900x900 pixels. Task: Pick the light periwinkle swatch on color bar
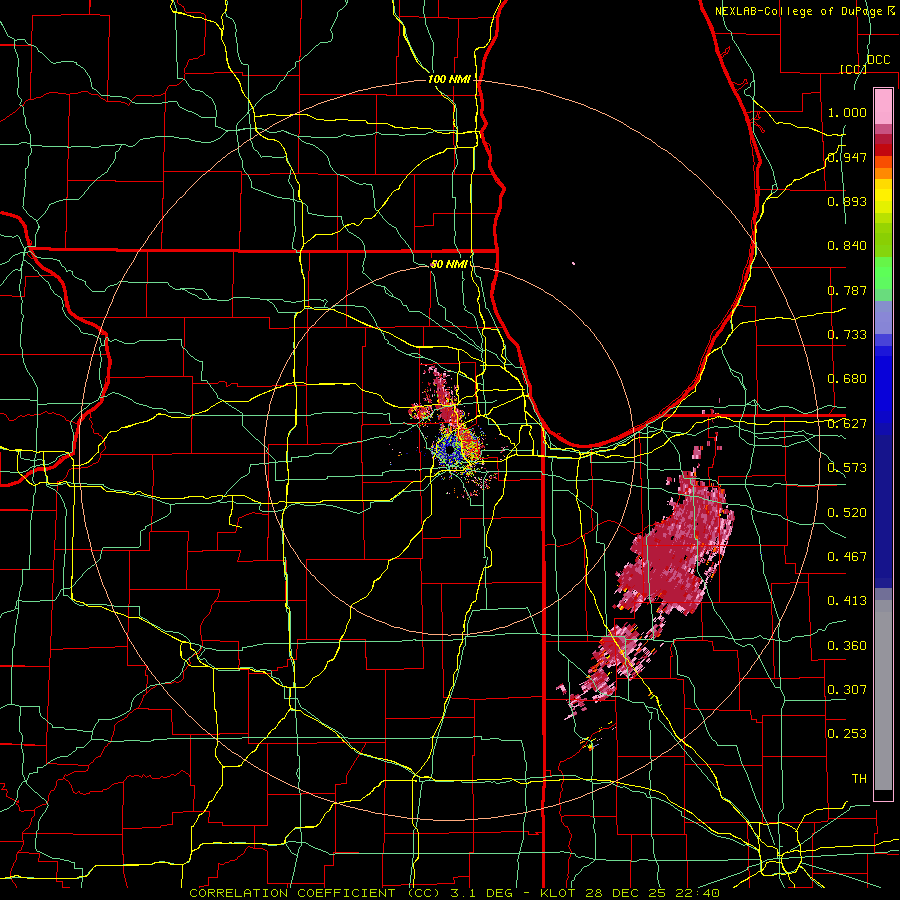pyautogui.click(x=883, y=317)
